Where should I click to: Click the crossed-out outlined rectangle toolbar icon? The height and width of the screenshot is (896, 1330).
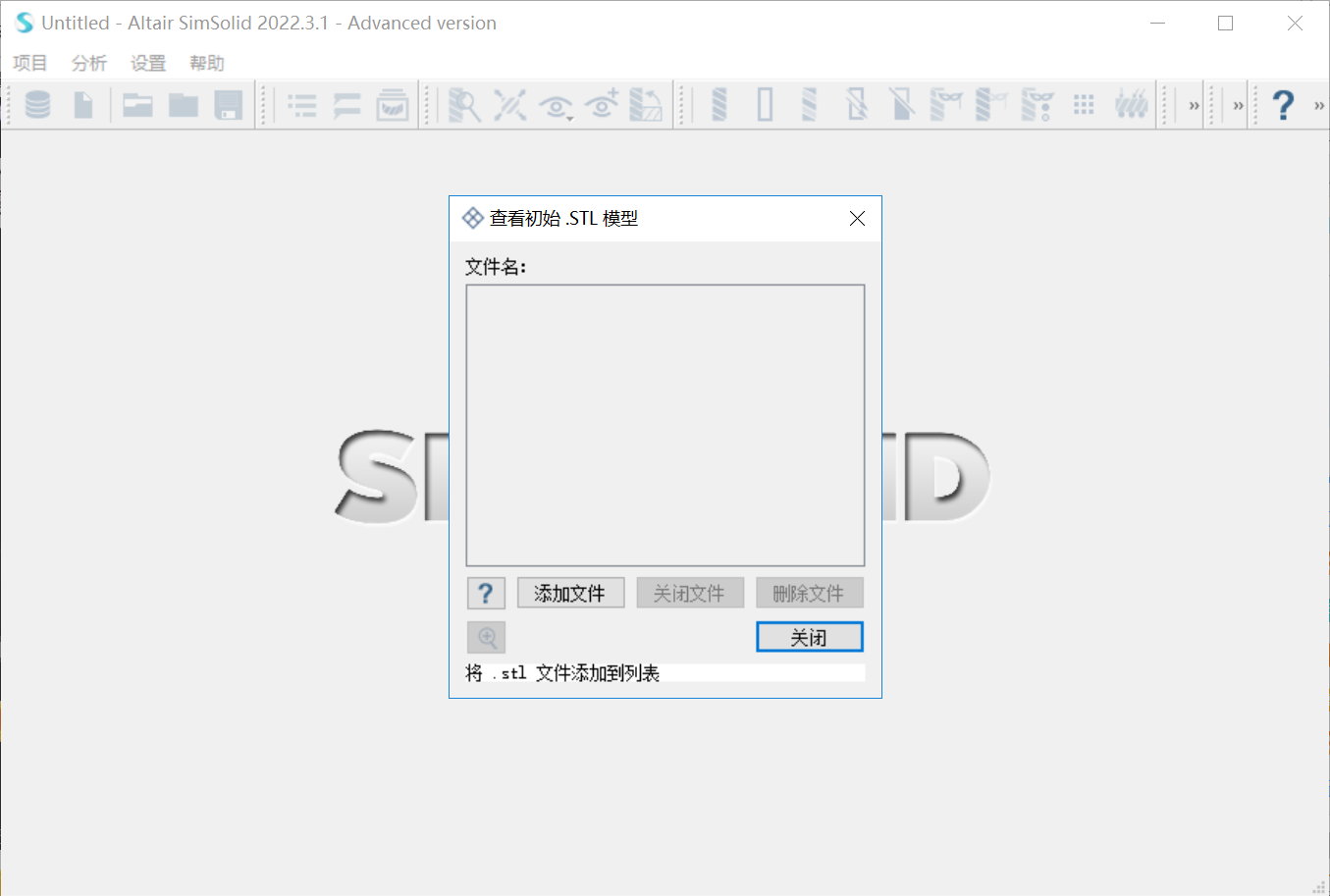(856, 104)
